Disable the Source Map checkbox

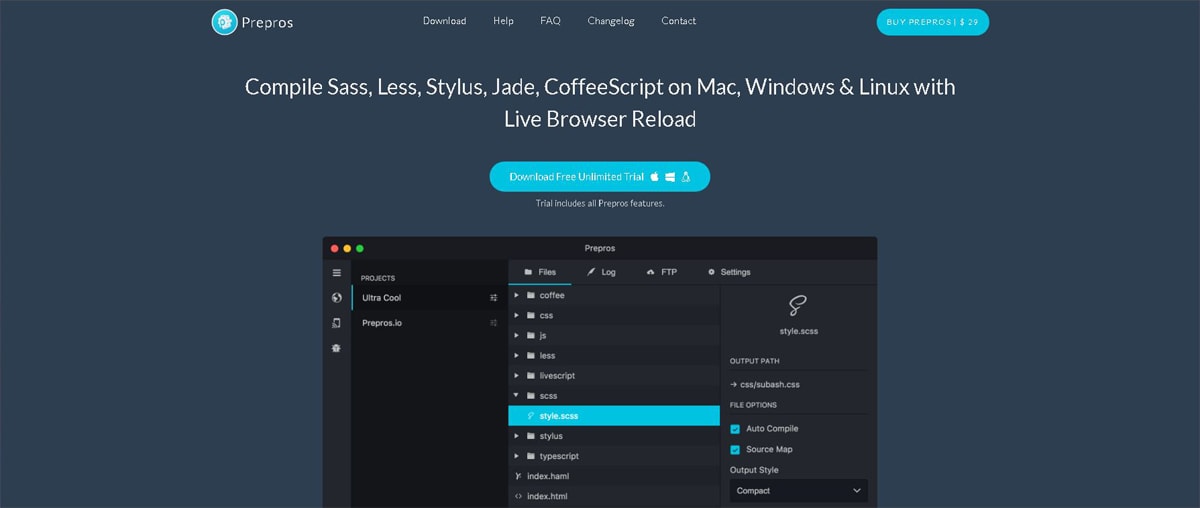735,450
